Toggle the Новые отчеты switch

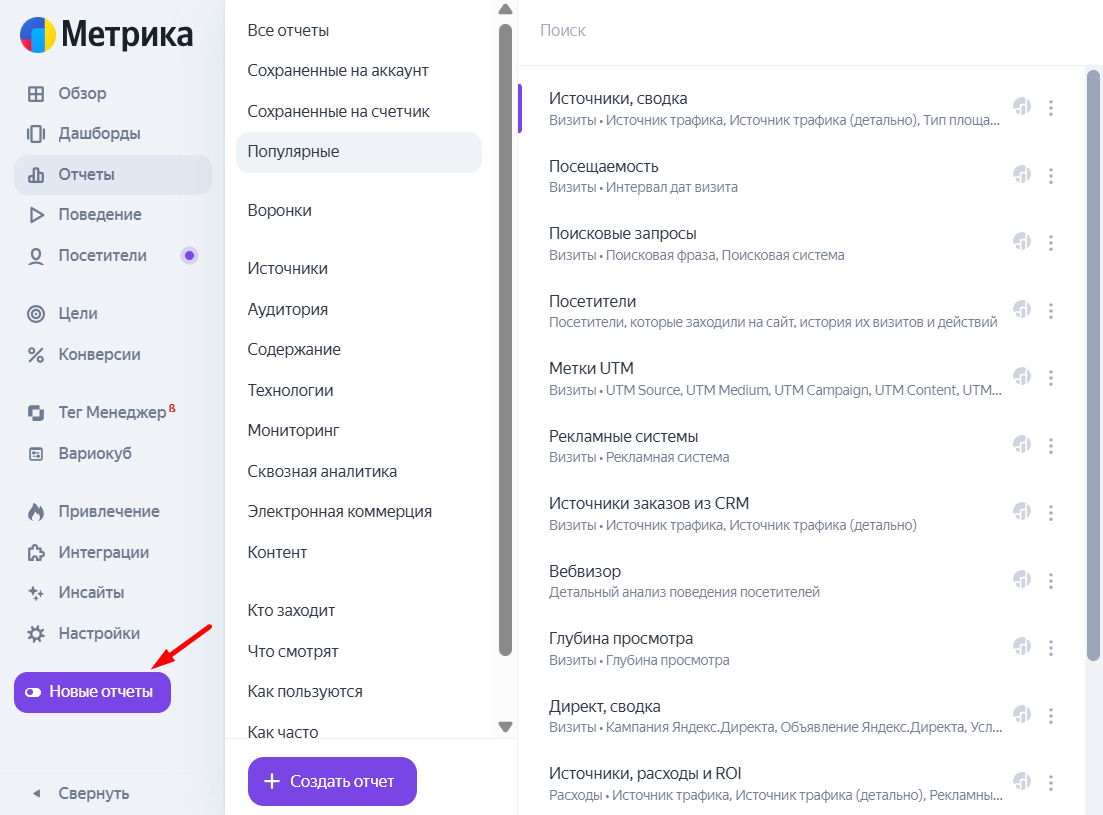coord(92,691)
